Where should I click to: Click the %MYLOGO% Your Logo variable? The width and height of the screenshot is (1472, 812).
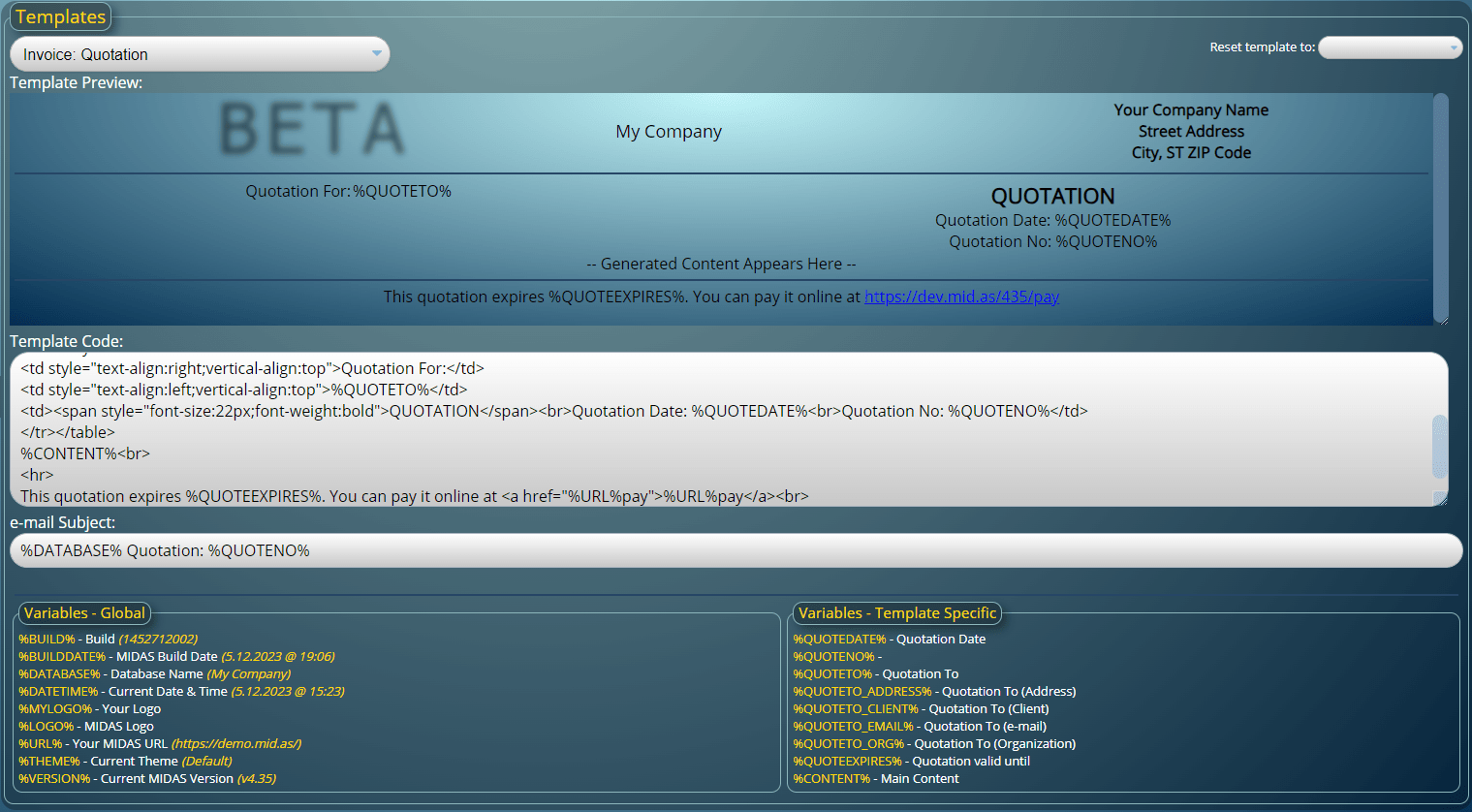pos(55,709)
